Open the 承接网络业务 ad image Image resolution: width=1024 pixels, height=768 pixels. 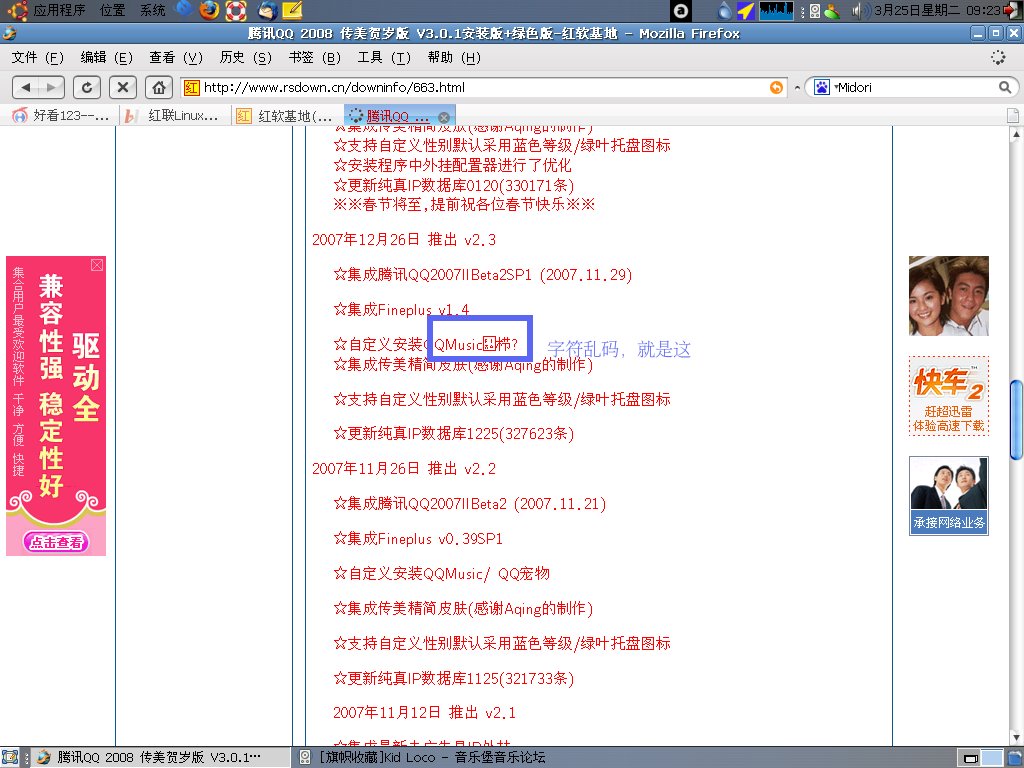[948, 496]
